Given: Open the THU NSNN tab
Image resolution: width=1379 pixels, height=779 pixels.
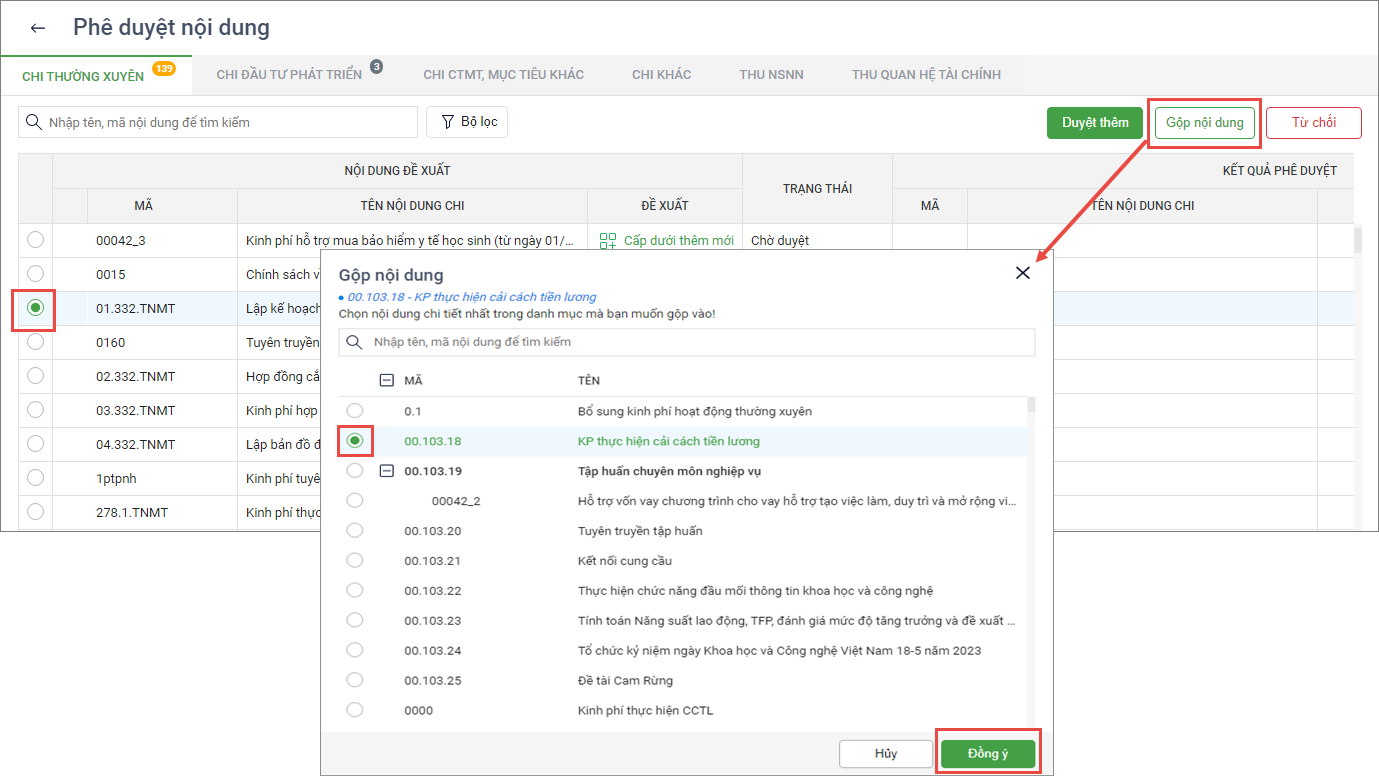Looking at the screenshot, I should (x=771, y=75).
